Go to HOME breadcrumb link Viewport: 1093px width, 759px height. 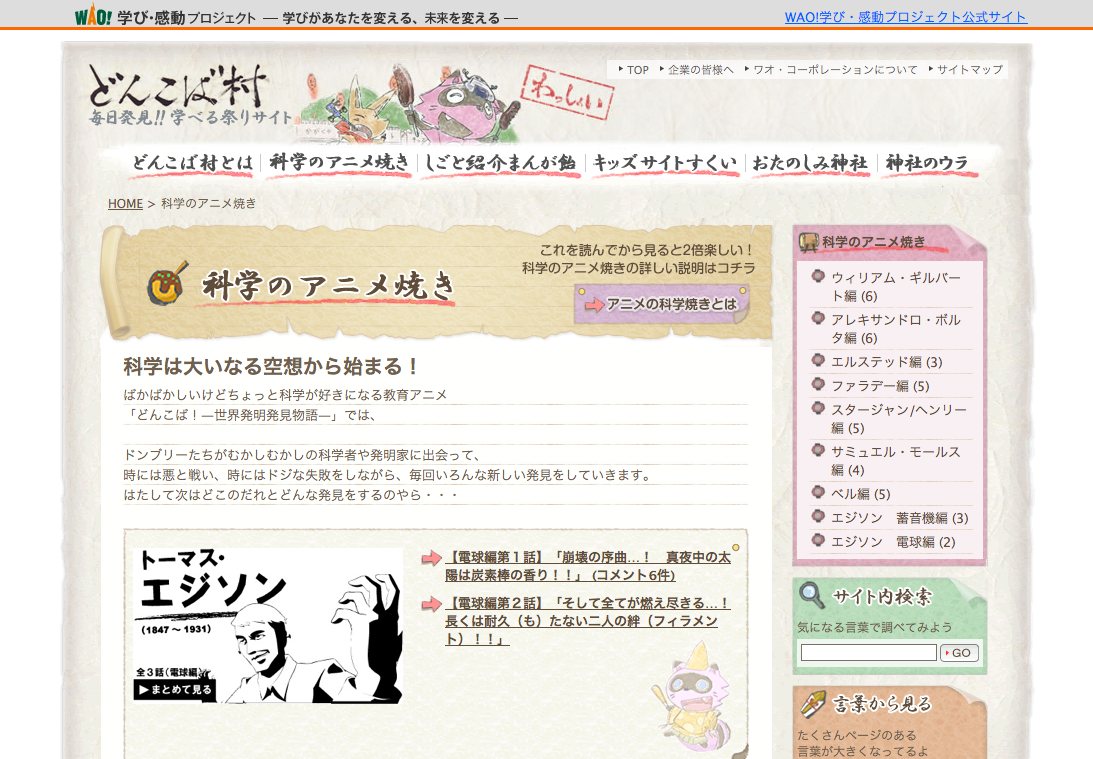(x=125, y=204)
